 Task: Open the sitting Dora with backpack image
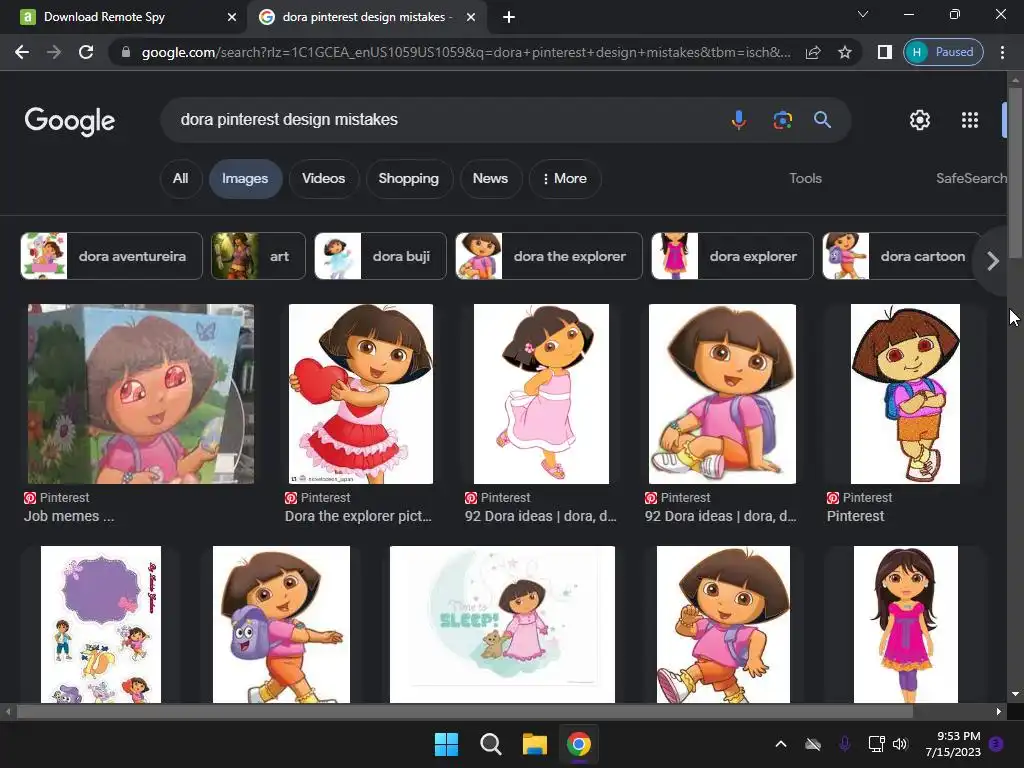point(722,394)
